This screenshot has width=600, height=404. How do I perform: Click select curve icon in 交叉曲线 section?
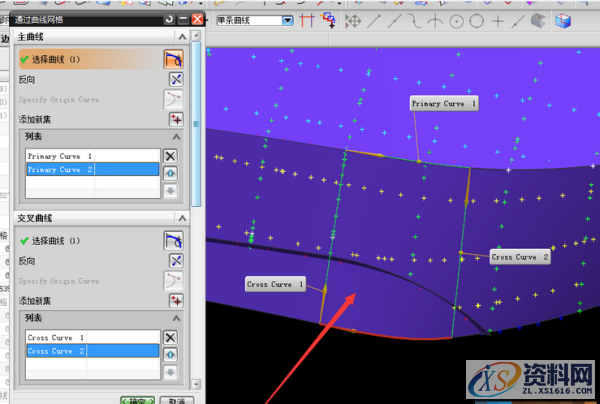(x=174, y=240)
